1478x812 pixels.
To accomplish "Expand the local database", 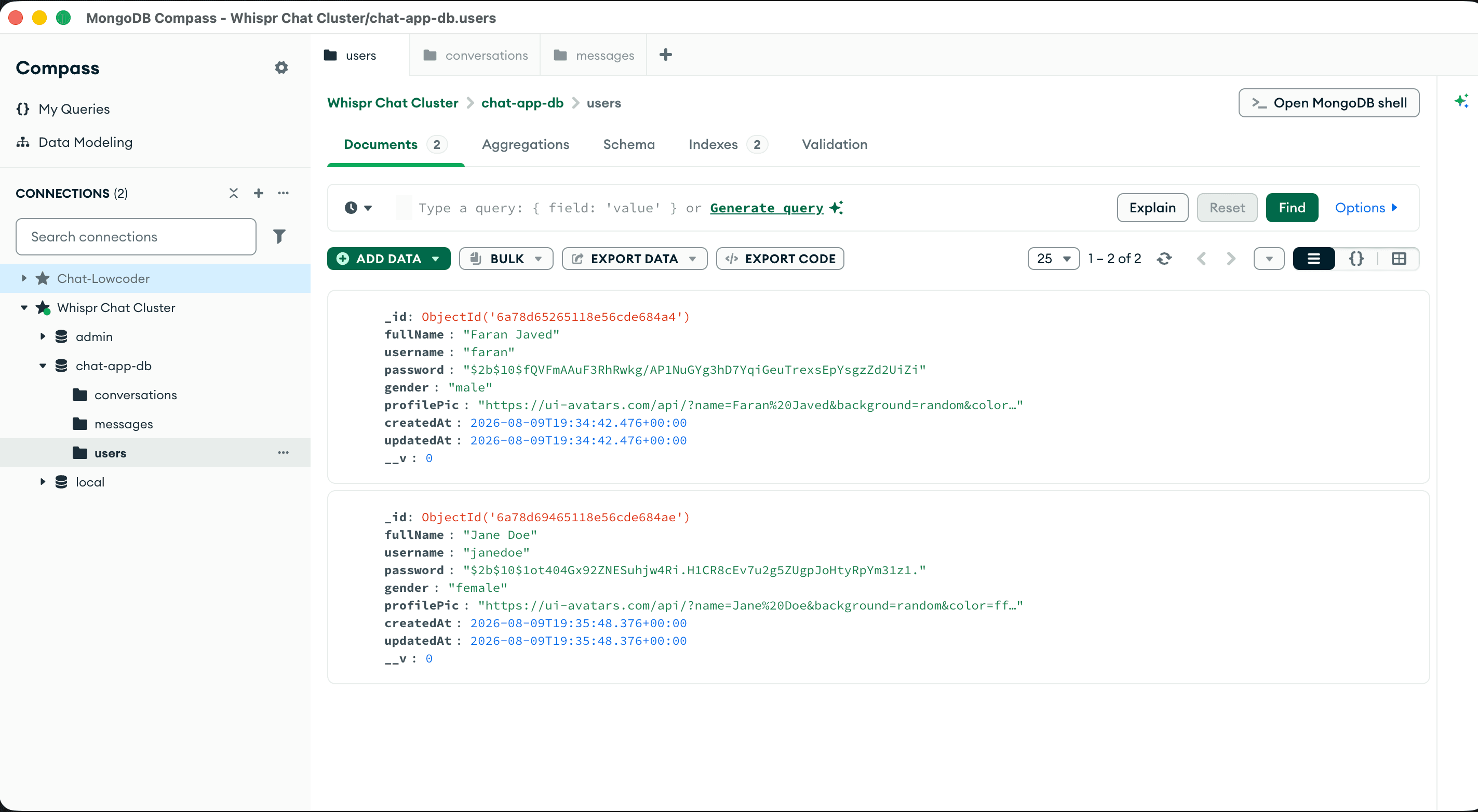I will tap(43, 482).
